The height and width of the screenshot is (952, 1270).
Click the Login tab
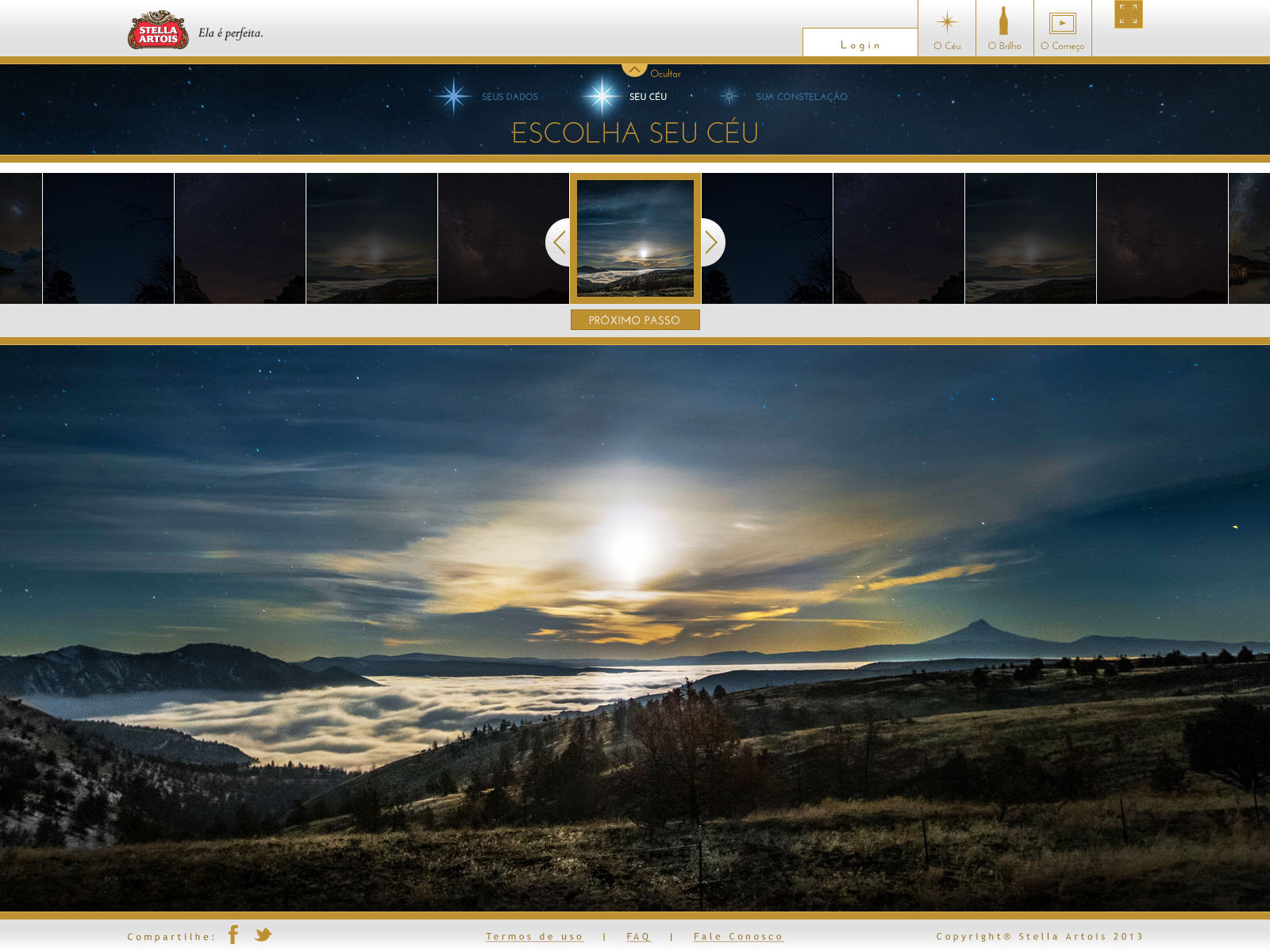860,43
